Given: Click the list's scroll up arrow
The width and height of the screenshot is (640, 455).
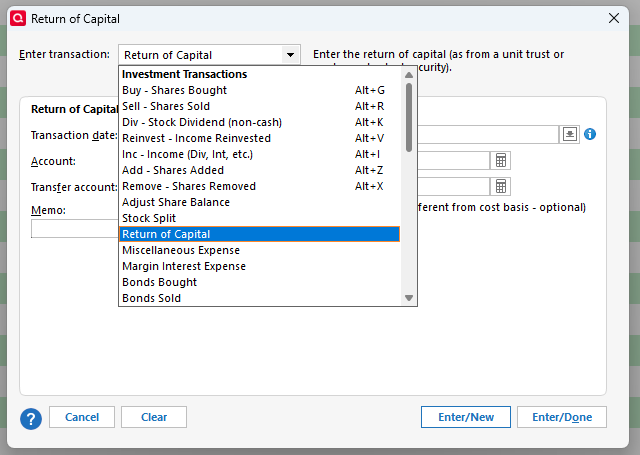Looking at the screenshot, I should pyautogui.click(x=409, y=74).
